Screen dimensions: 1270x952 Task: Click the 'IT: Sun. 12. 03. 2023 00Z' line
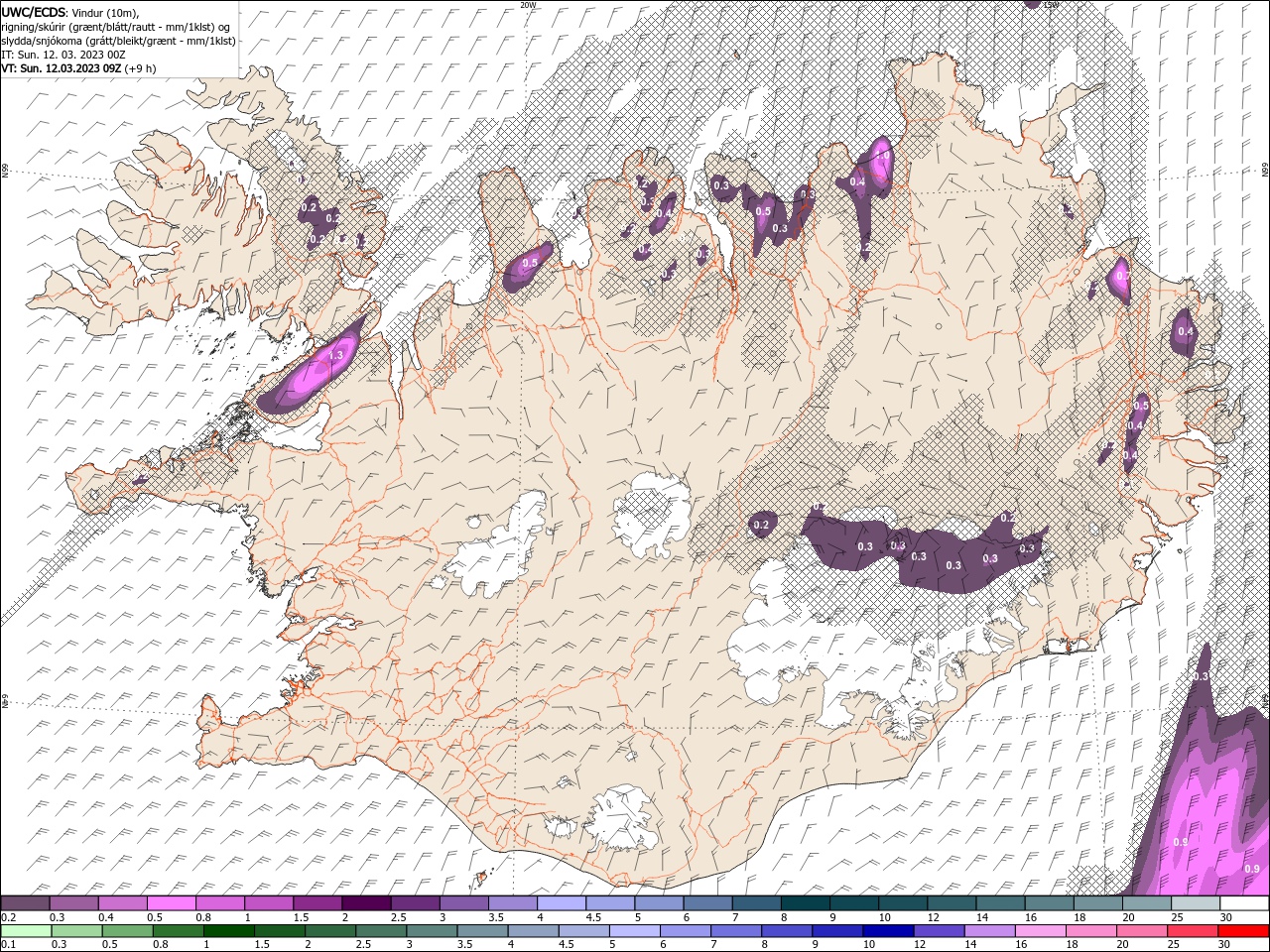[63, 55]
